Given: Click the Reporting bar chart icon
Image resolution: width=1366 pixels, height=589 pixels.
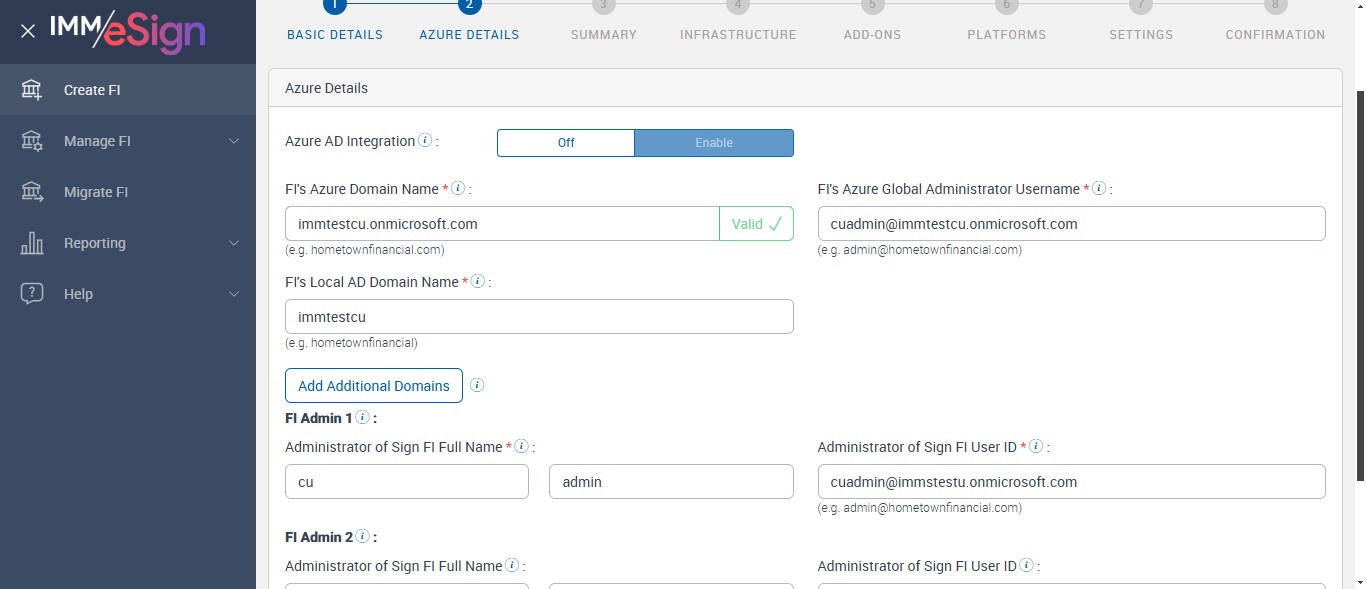Looking at the screenshot, I should (x=32, y=243).
